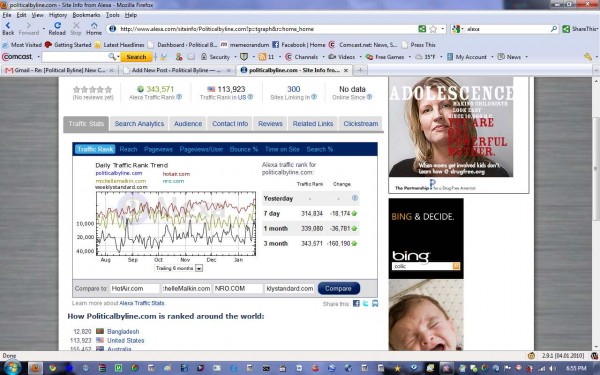
Task: Switch to Add New Post browser tab
Action: click(x=176, y=70)
